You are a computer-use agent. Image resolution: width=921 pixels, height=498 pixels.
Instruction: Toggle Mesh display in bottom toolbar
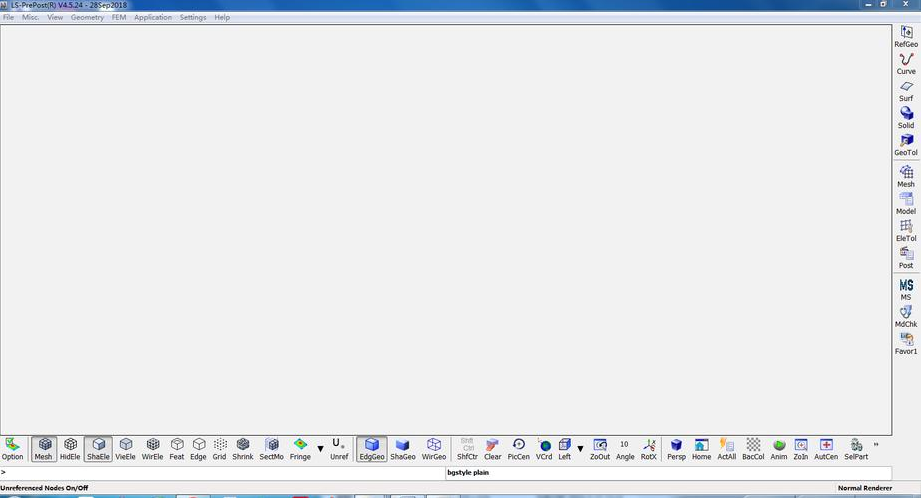(43, 449)
